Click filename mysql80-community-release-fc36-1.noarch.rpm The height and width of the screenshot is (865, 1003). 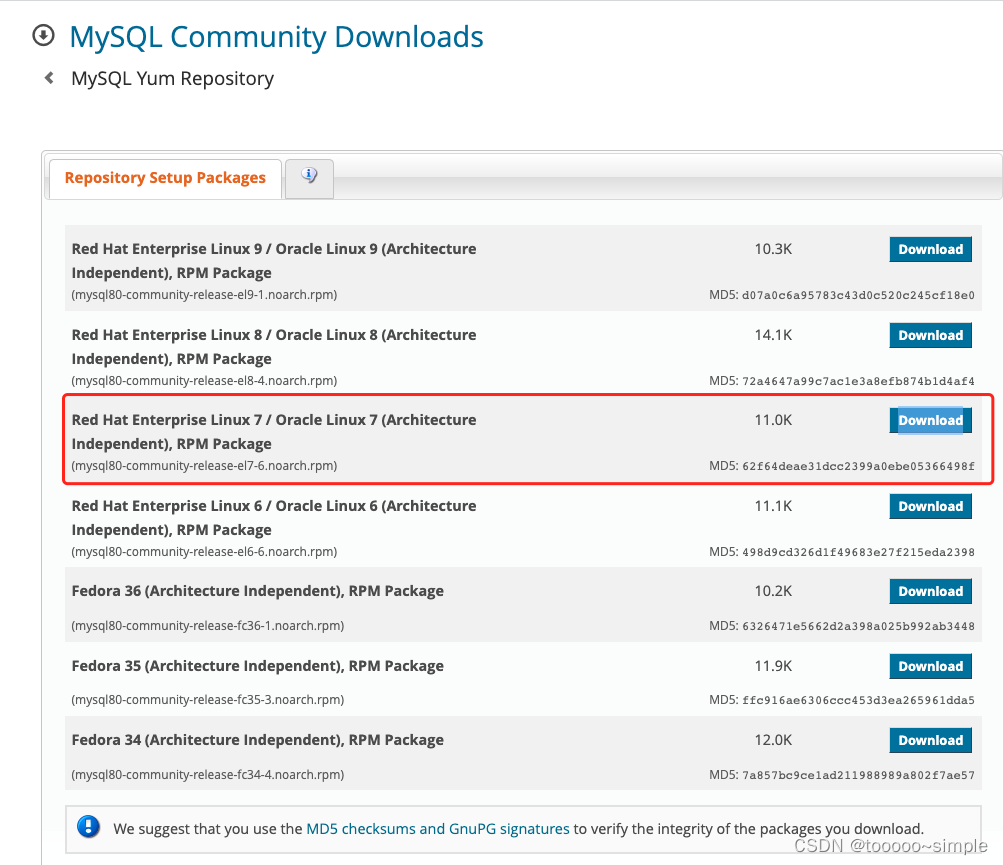tap(207, 626)
